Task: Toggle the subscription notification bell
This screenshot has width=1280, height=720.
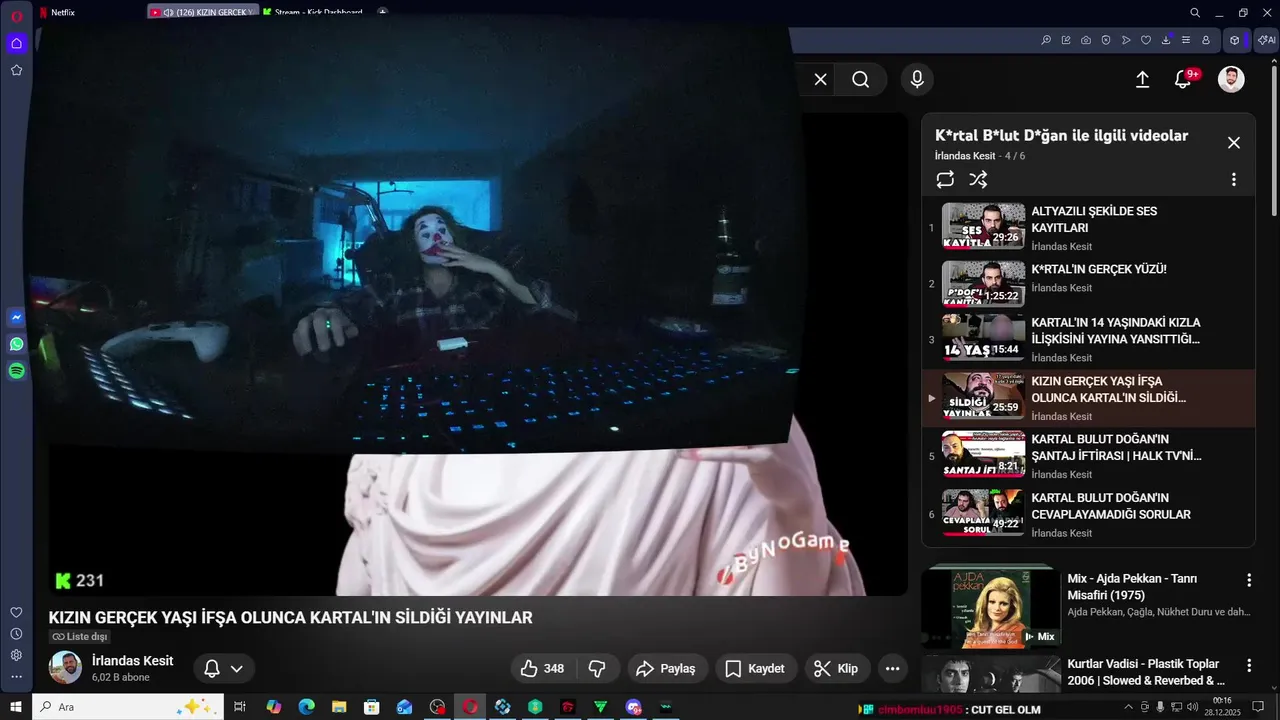Action: [212, 668]
